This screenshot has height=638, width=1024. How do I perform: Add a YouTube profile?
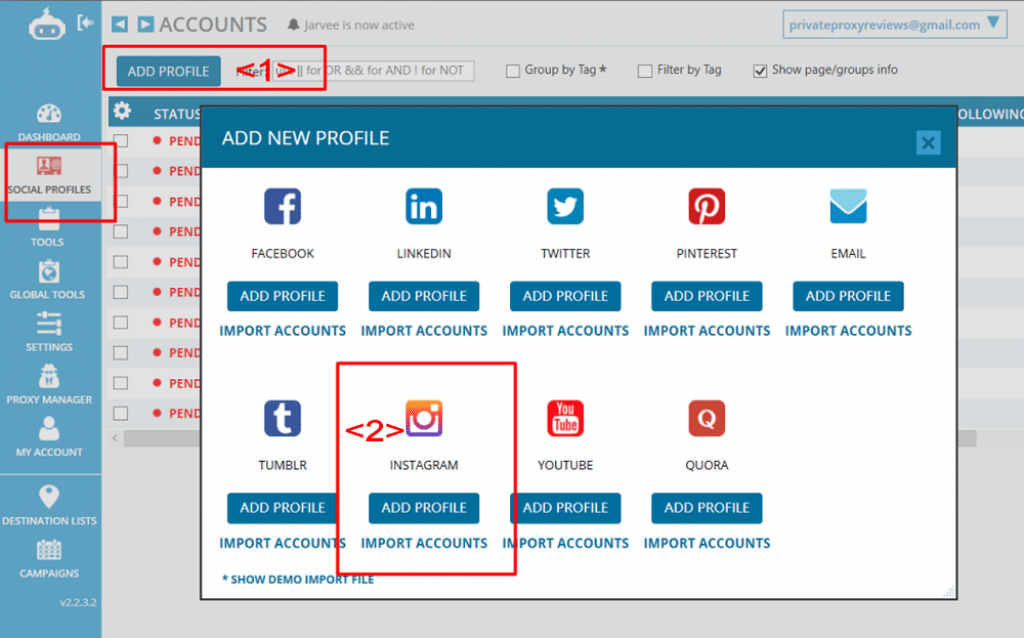(566, 508)
